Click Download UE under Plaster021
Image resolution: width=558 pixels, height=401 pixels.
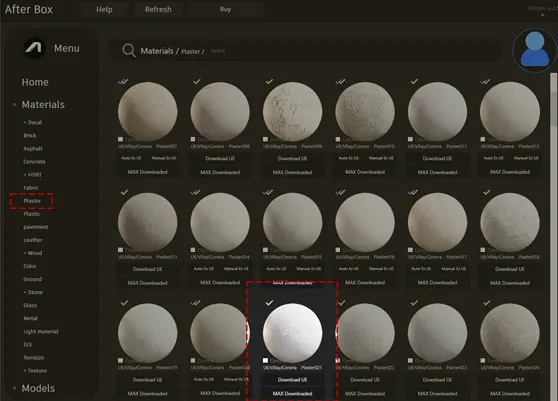293,380
